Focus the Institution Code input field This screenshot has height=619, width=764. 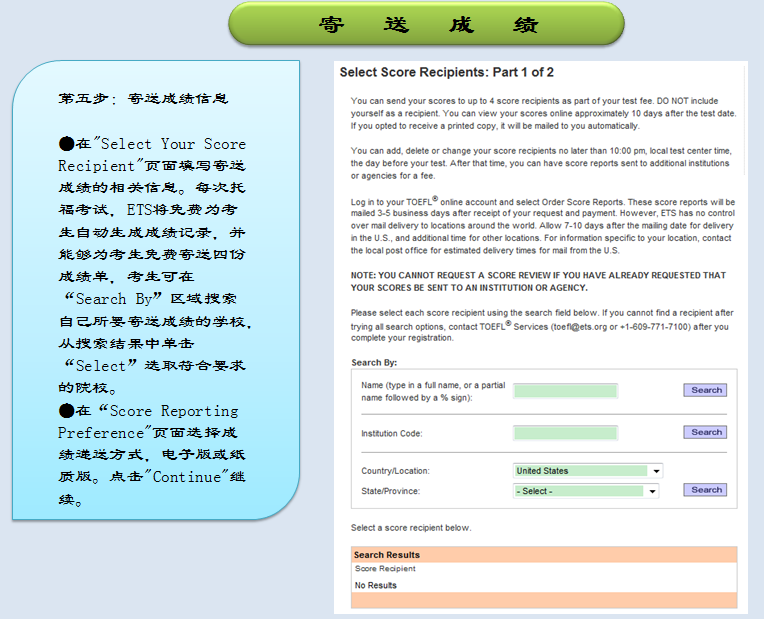coord(565,433)
